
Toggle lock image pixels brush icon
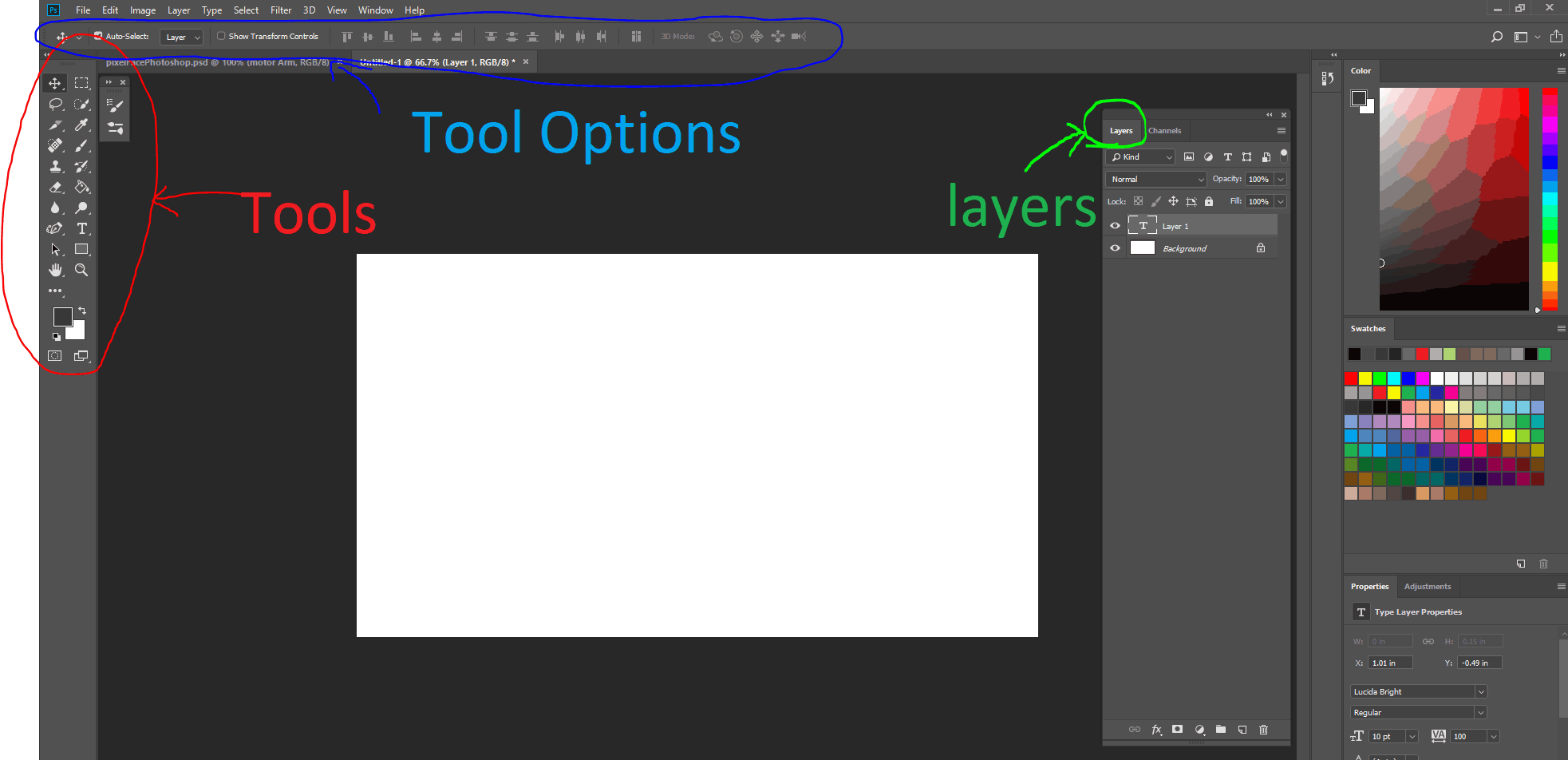click(x=1155, y=201)
